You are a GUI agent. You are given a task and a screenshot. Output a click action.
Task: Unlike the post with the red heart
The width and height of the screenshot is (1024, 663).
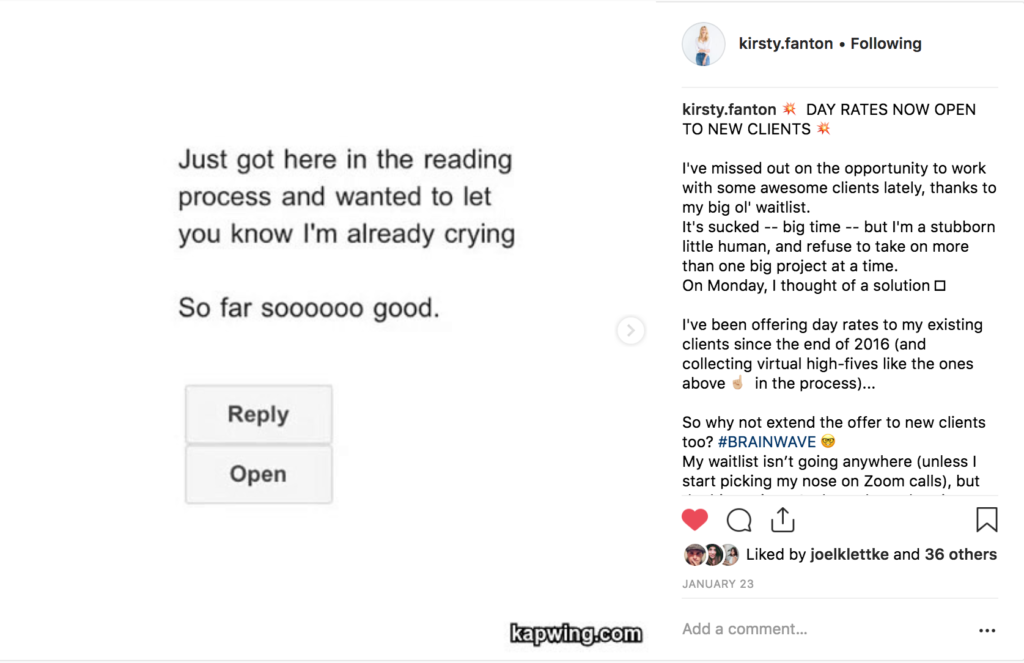pos(695,520)
